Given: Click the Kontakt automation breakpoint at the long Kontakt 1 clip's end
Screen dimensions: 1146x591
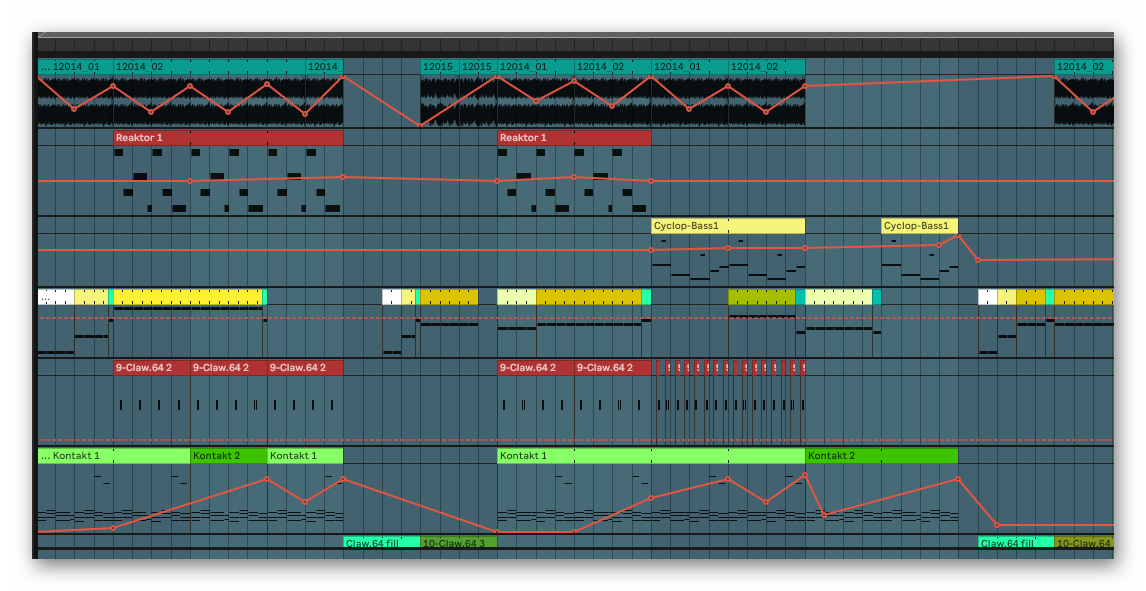Looking at the screenshot, I should click(805, 475).
